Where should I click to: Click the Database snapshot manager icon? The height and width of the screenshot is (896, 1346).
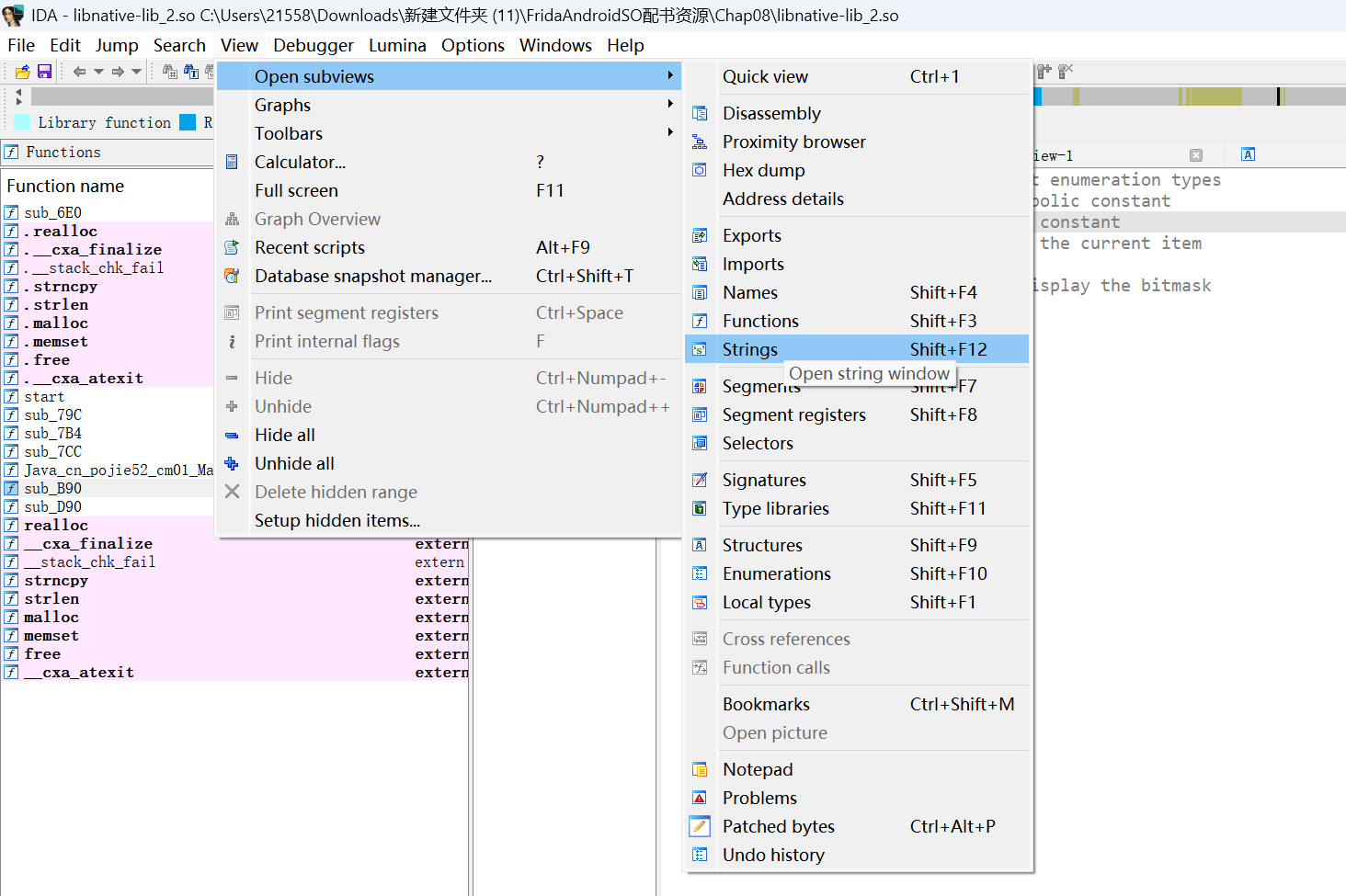[232, 276]
